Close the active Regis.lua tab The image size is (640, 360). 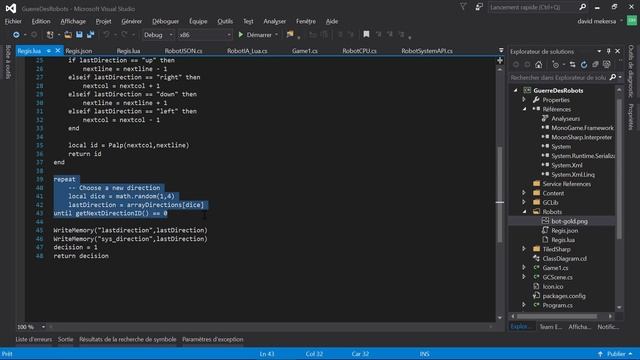click(58, 51)
